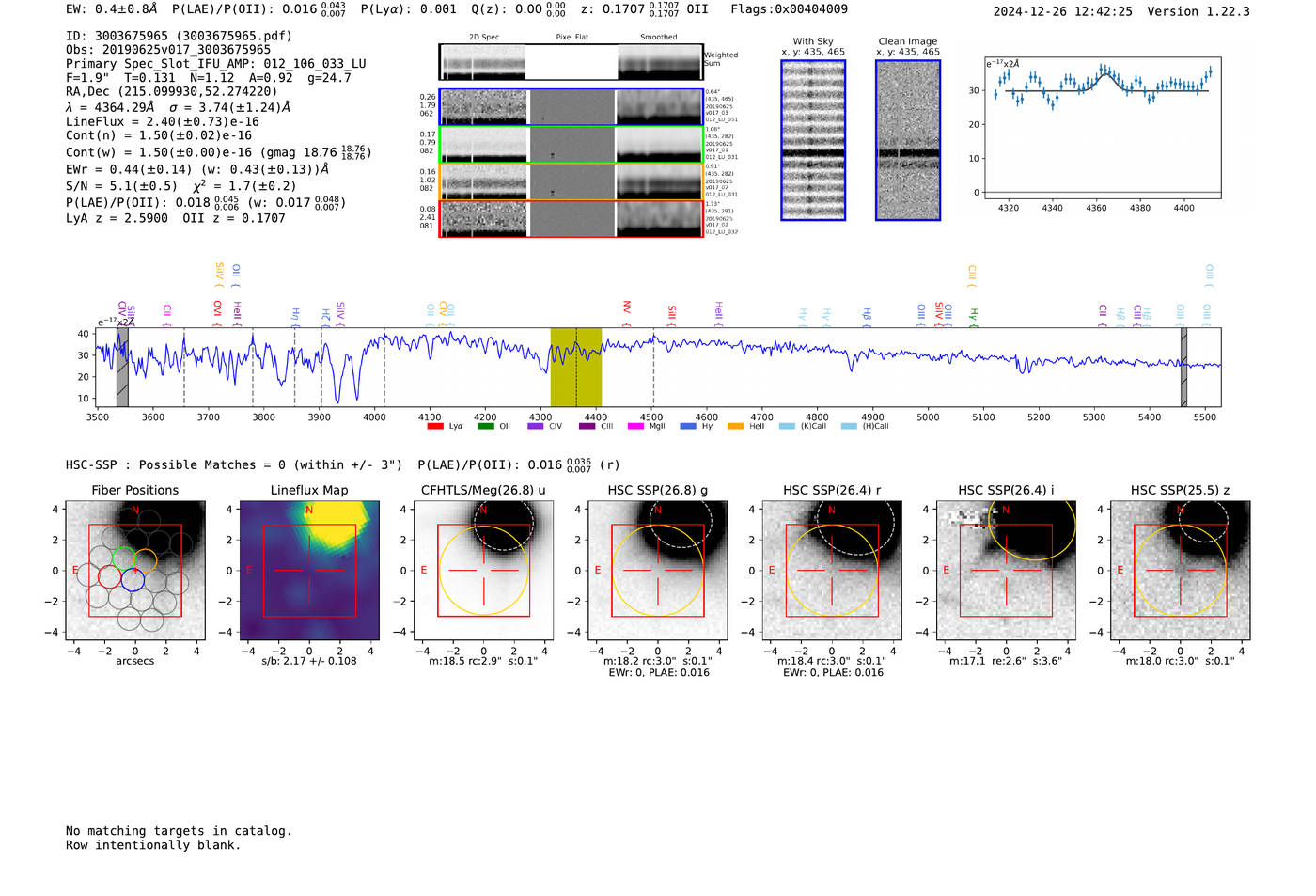Screen dimensions: 1316x896
Task: Click the blue Hγ legend swatch
Action: pyautogui.click(x=688, y=426)
